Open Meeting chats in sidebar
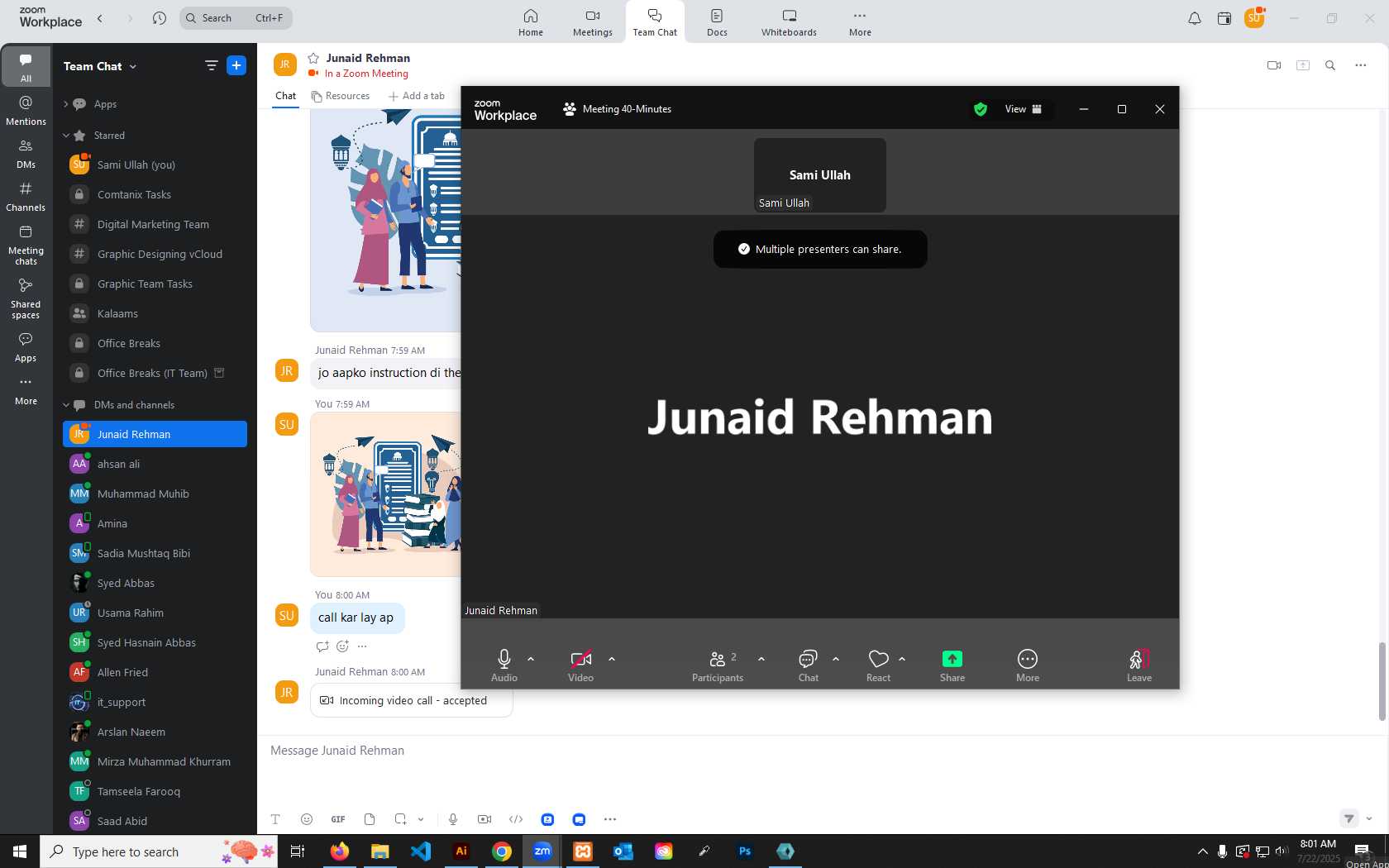Screen dimensions: 1389x868 pyautogui.click(x=26, y=245)
